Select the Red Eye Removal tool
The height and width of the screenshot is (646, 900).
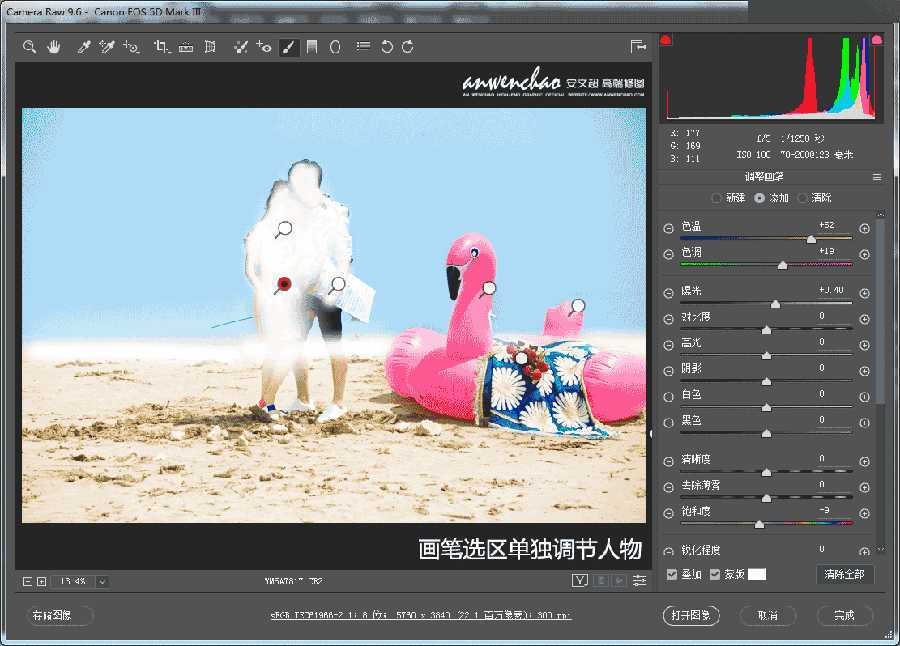[265, 46]
